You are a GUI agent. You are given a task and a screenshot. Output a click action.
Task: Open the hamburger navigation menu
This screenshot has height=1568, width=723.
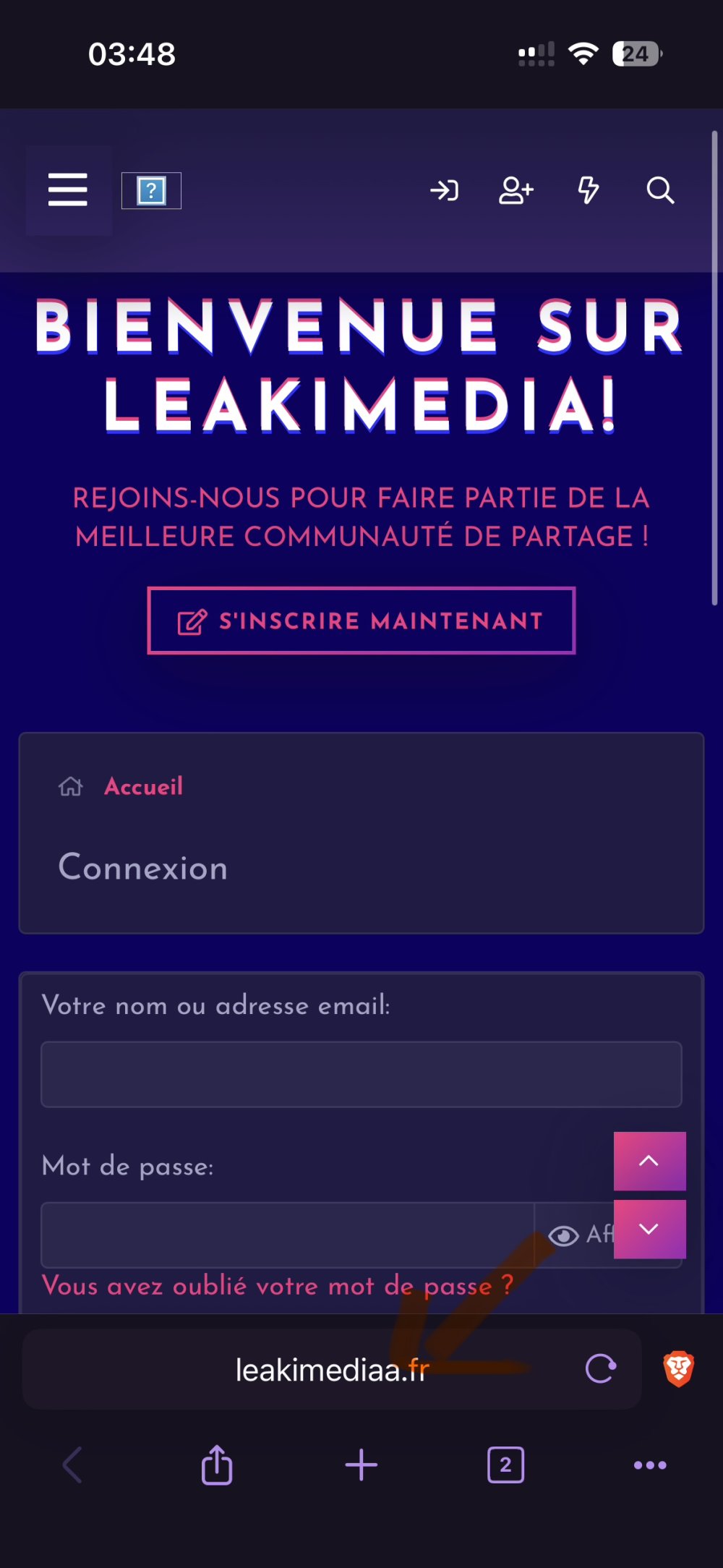pos(68,190)
